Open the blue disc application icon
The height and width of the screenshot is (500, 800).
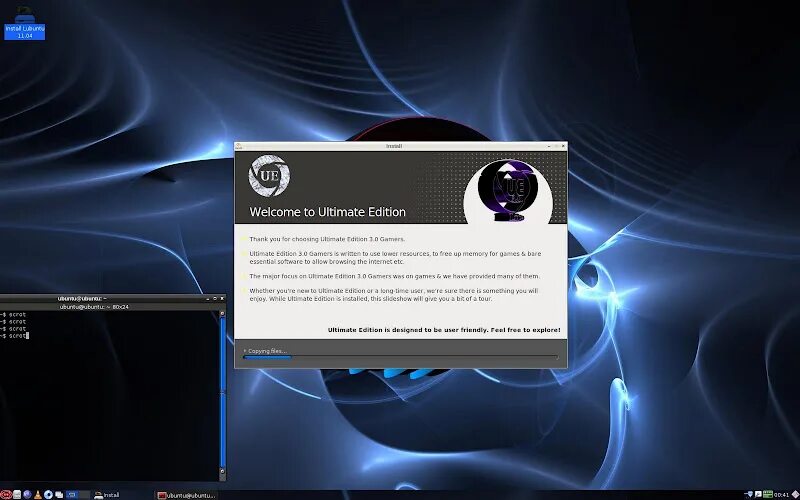tap(48, 494)
